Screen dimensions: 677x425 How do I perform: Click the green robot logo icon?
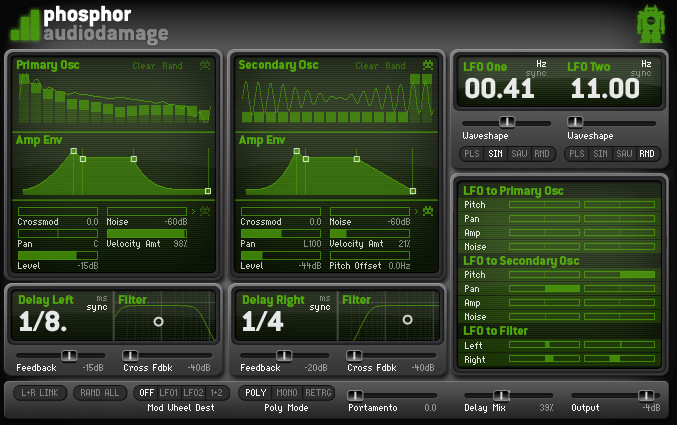click(651, 24)
